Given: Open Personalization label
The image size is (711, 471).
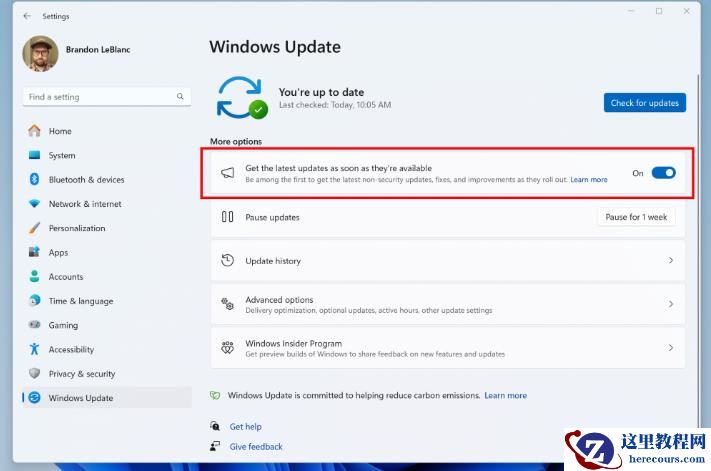Looking at the screenshot, I should tap(77, 228).
